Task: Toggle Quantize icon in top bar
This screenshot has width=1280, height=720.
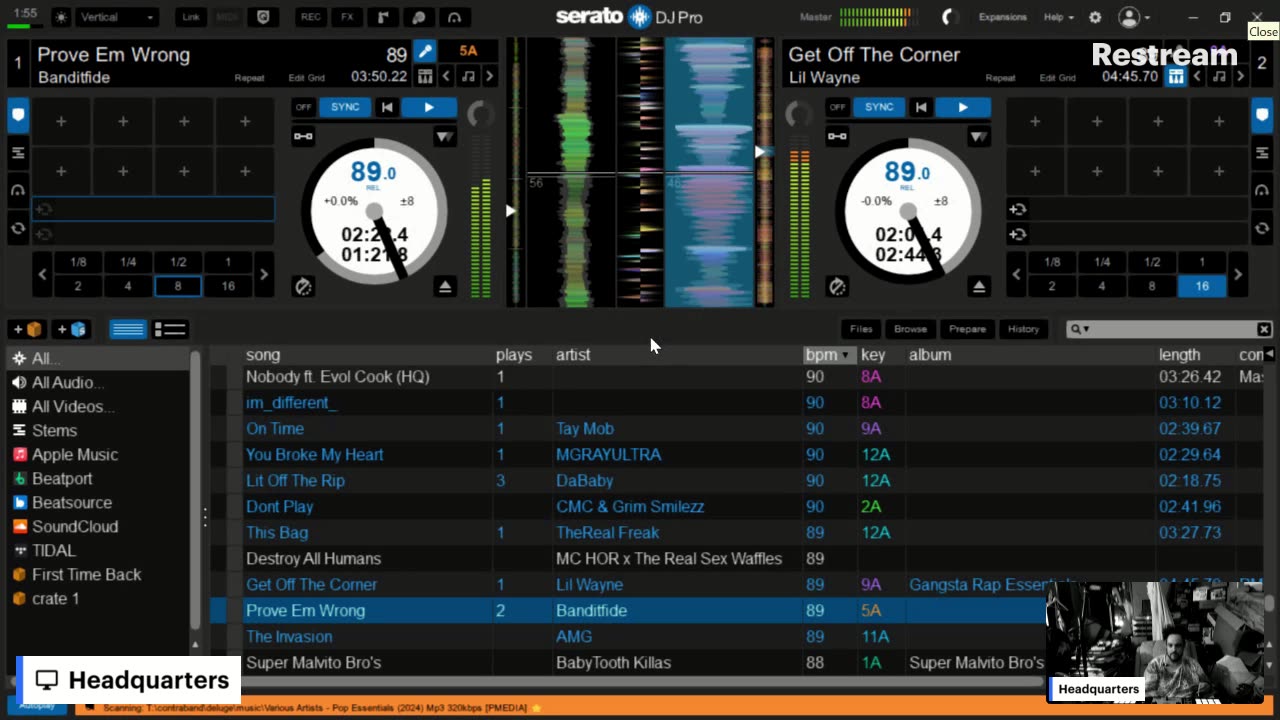Action: (263, 17)
